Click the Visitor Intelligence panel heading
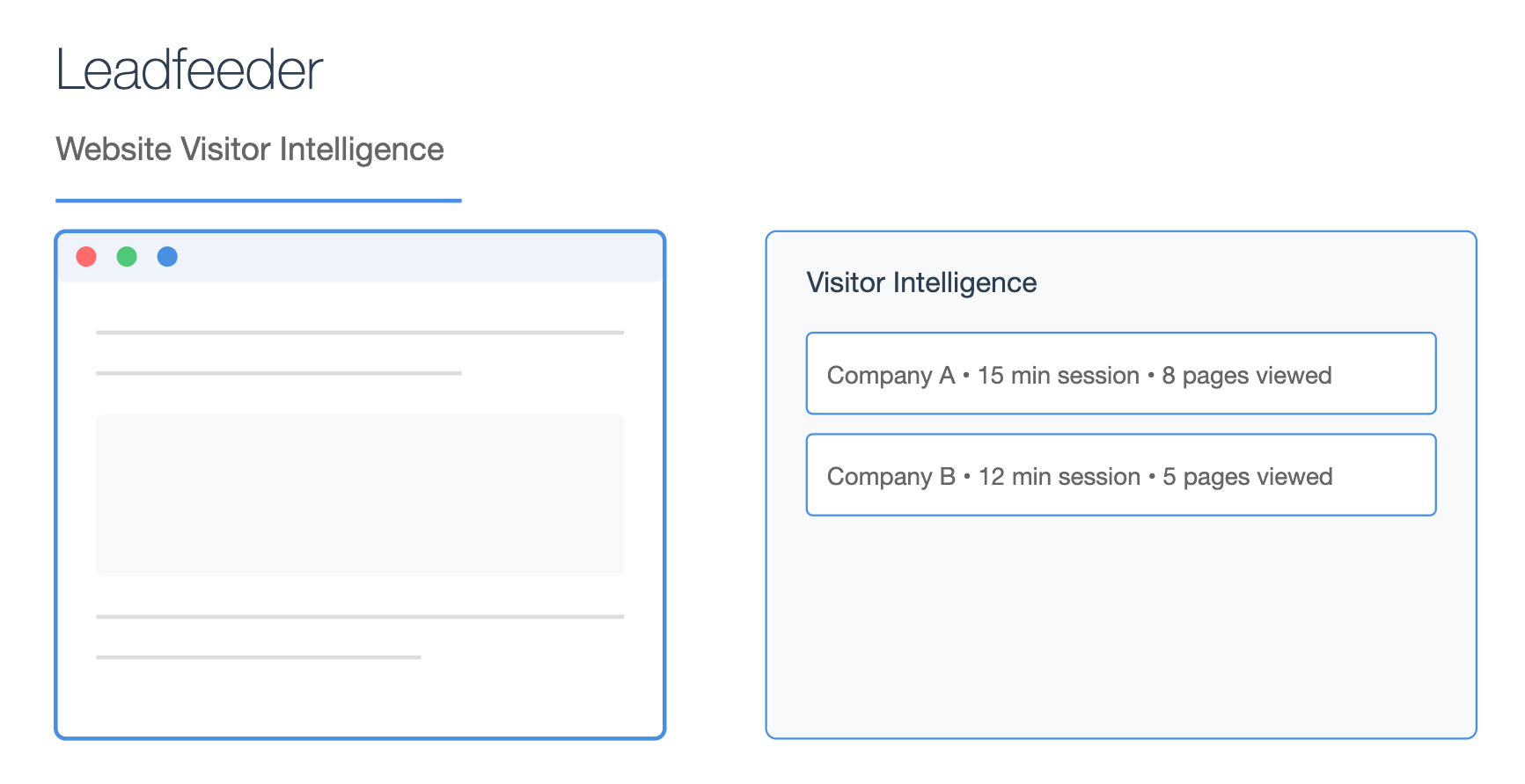1525x784 pixels. point(921,282)
